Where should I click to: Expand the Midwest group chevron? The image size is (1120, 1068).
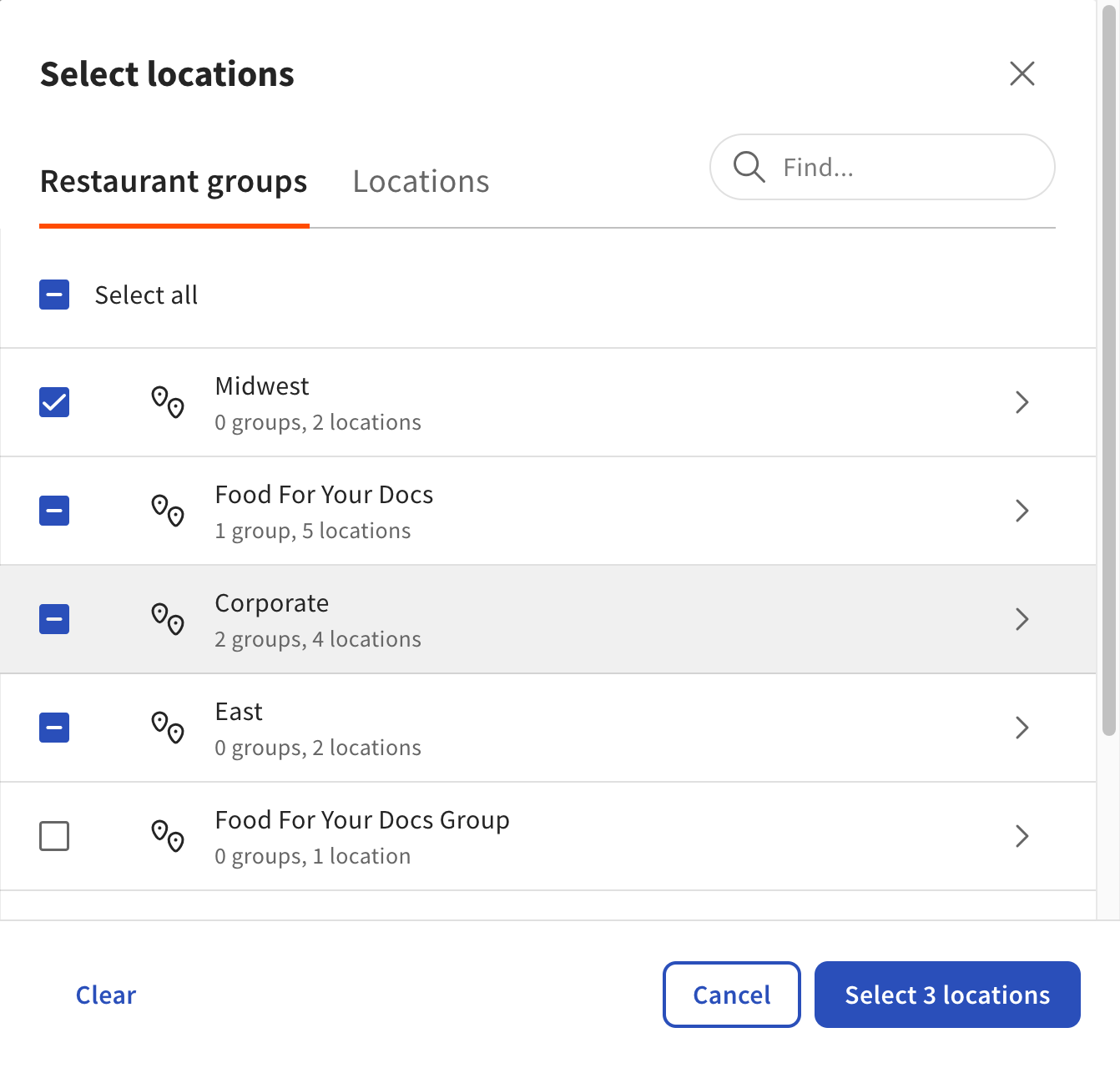pos(1022,402)
